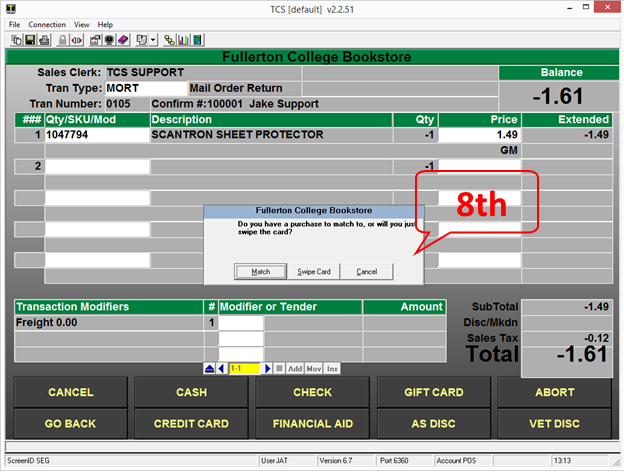Viewport: 624px width, 472px height.
Task: Click the yellow 1-1 record field
Action: (244, 369)
